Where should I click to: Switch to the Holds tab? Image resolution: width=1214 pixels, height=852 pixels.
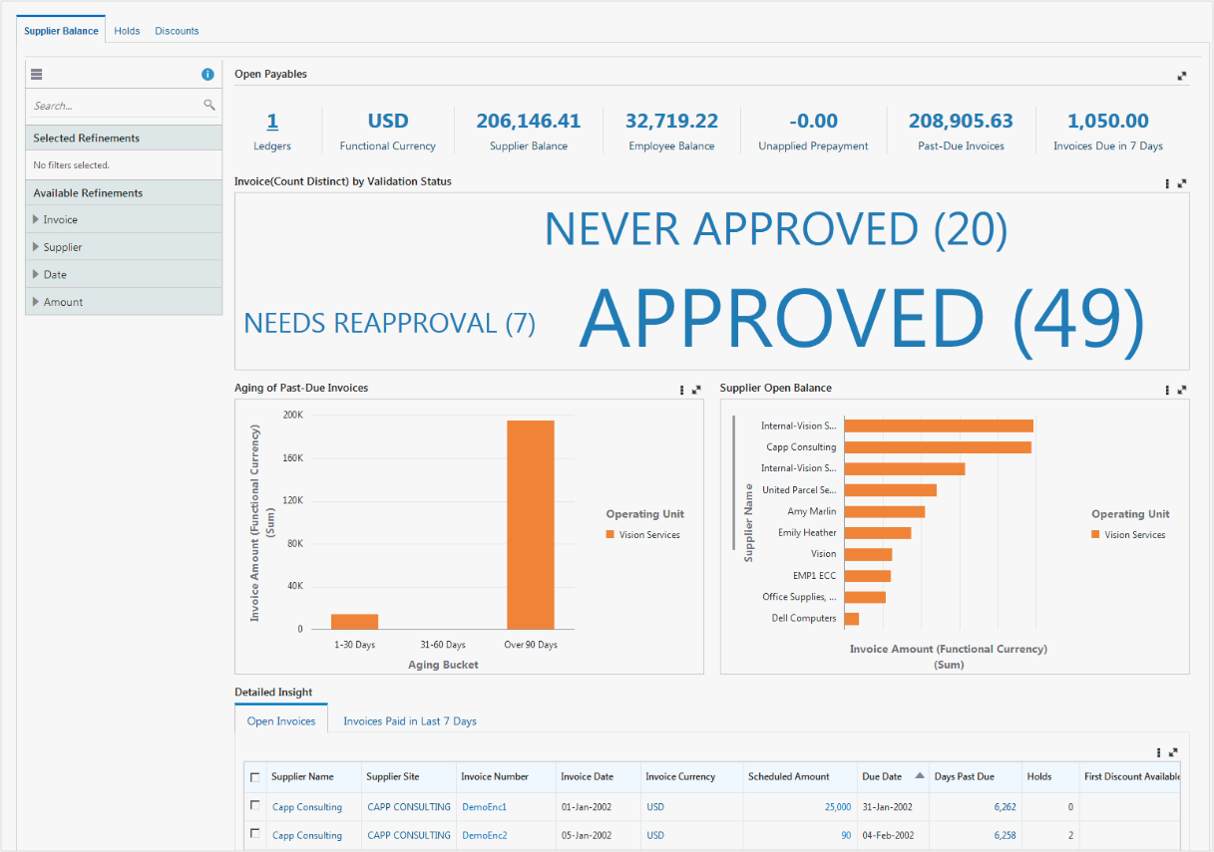coord(127,31)
